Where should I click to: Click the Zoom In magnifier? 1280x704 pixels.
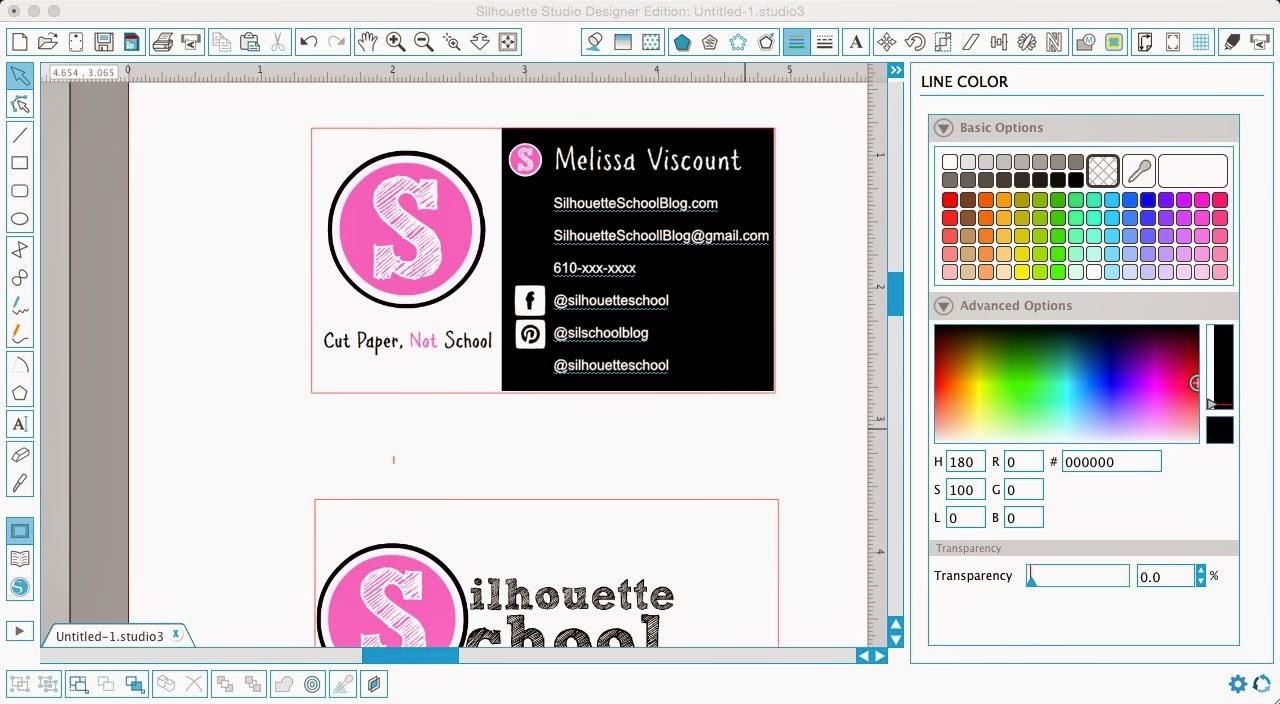[x=396, y=41]
